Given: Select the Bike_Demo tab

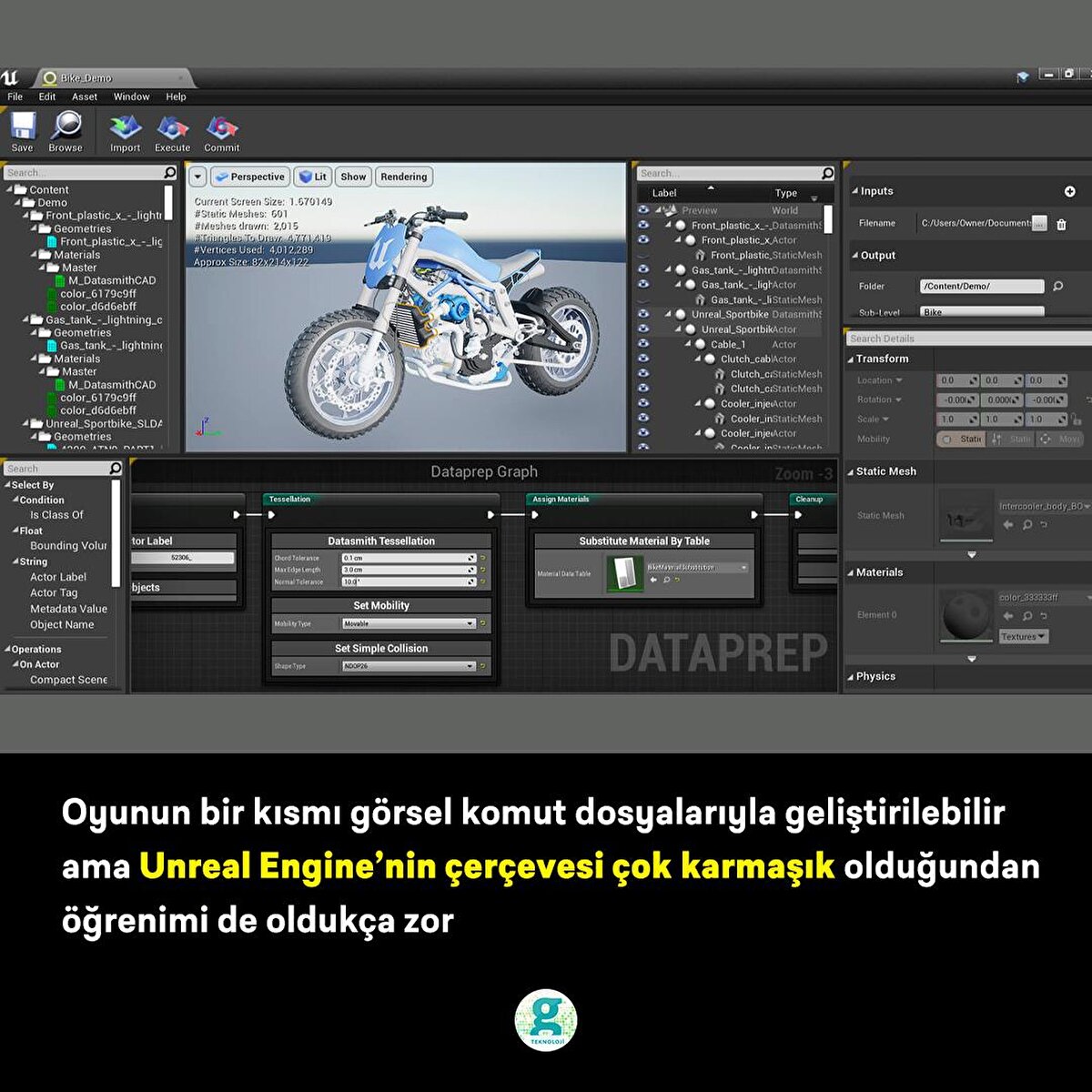Looking at the screenshot, I should tap(86, 78).
